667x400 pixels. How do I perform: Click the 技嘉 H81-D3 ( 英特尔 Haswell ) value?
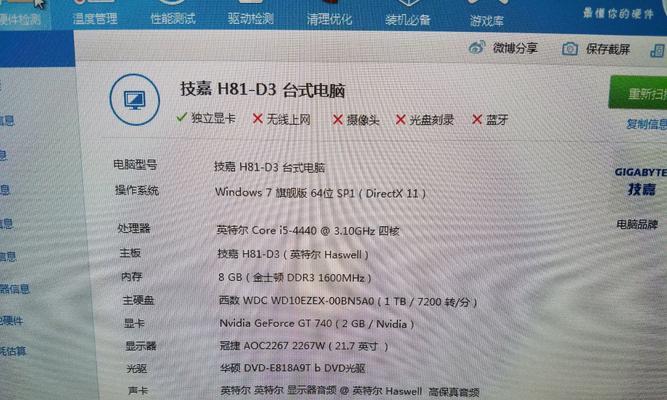pyautogui.click(x=293, y=254)
